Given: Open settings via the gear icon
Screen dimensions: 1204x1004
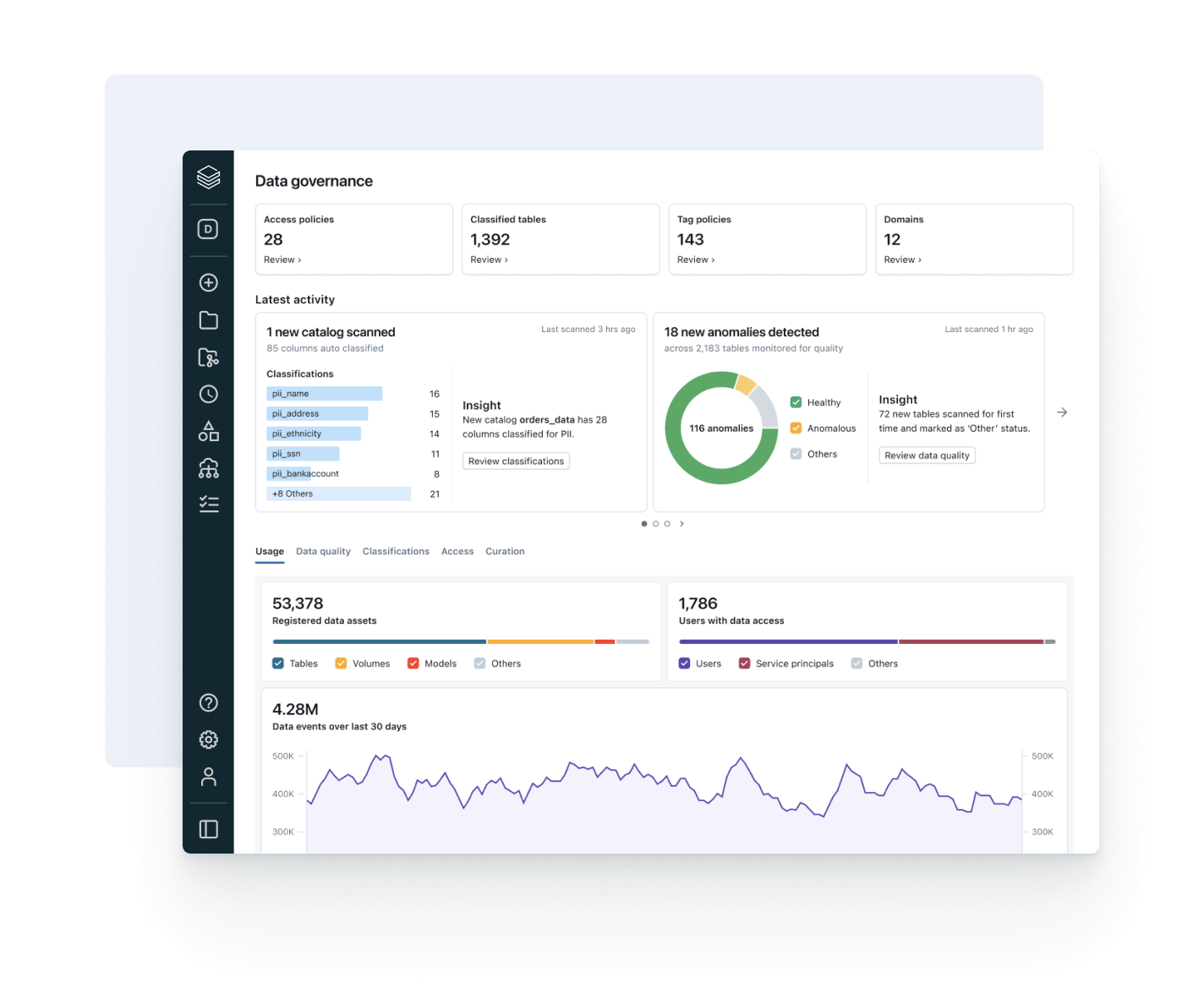Looking at the screenshot, I should tap(208, 739).
